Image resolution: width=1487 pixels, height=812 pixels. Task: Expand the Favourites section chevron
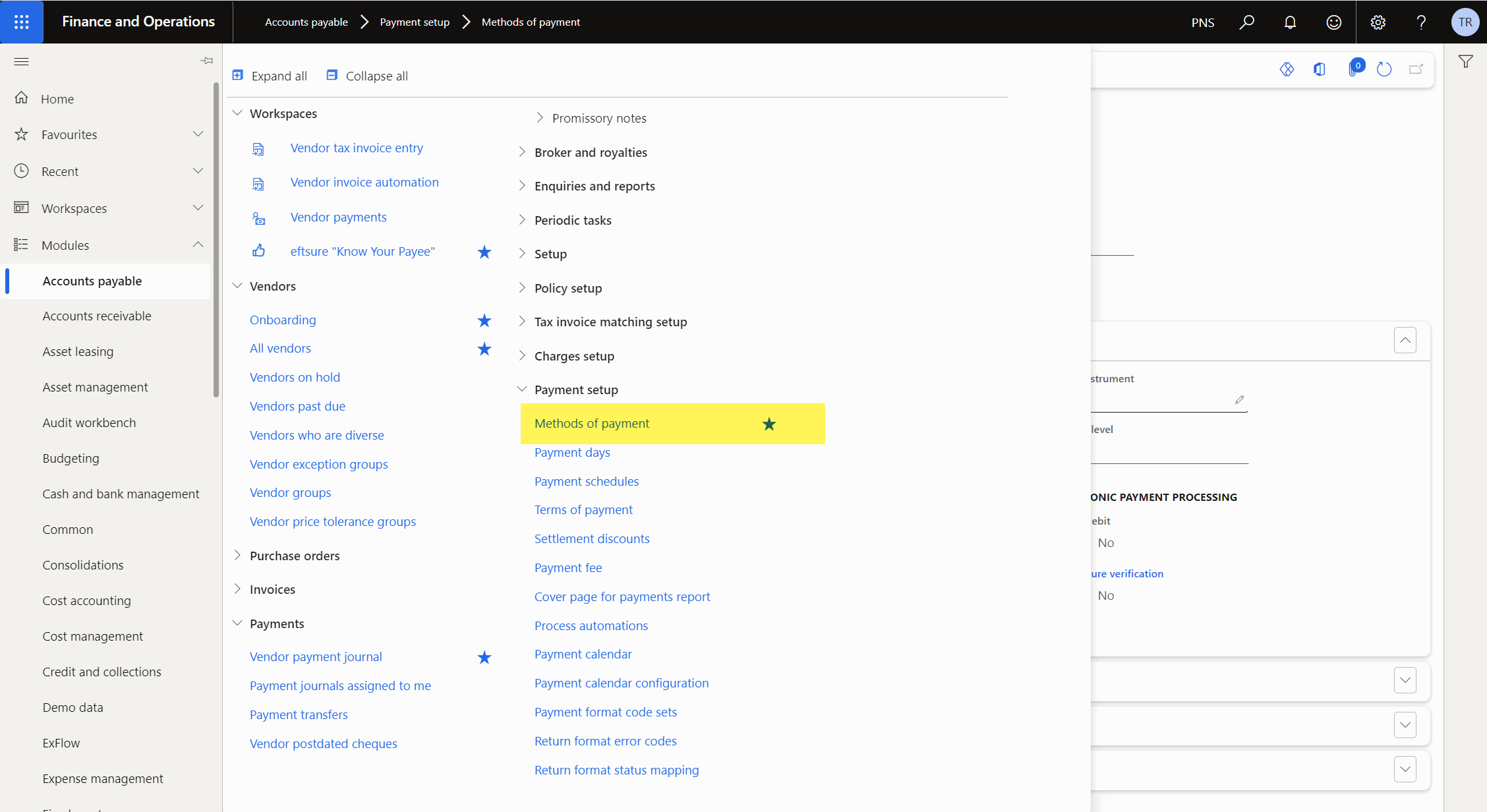coord(198,134)
